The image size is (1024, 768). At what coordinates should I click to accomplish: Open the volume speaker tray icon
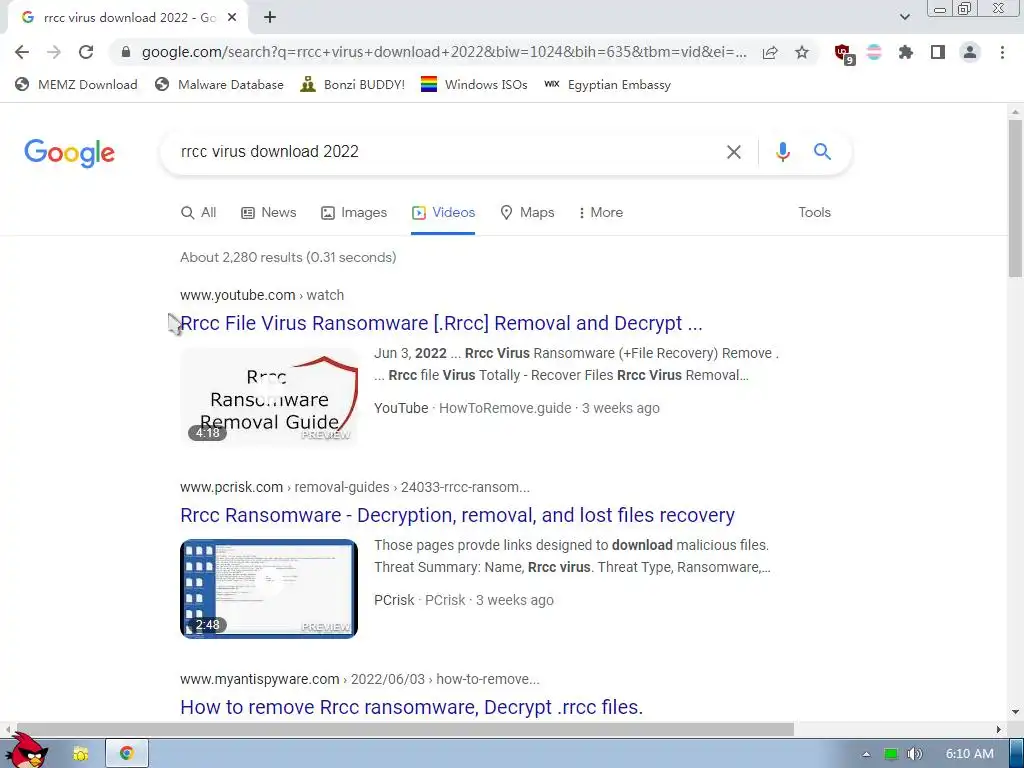tap(915, 754)
